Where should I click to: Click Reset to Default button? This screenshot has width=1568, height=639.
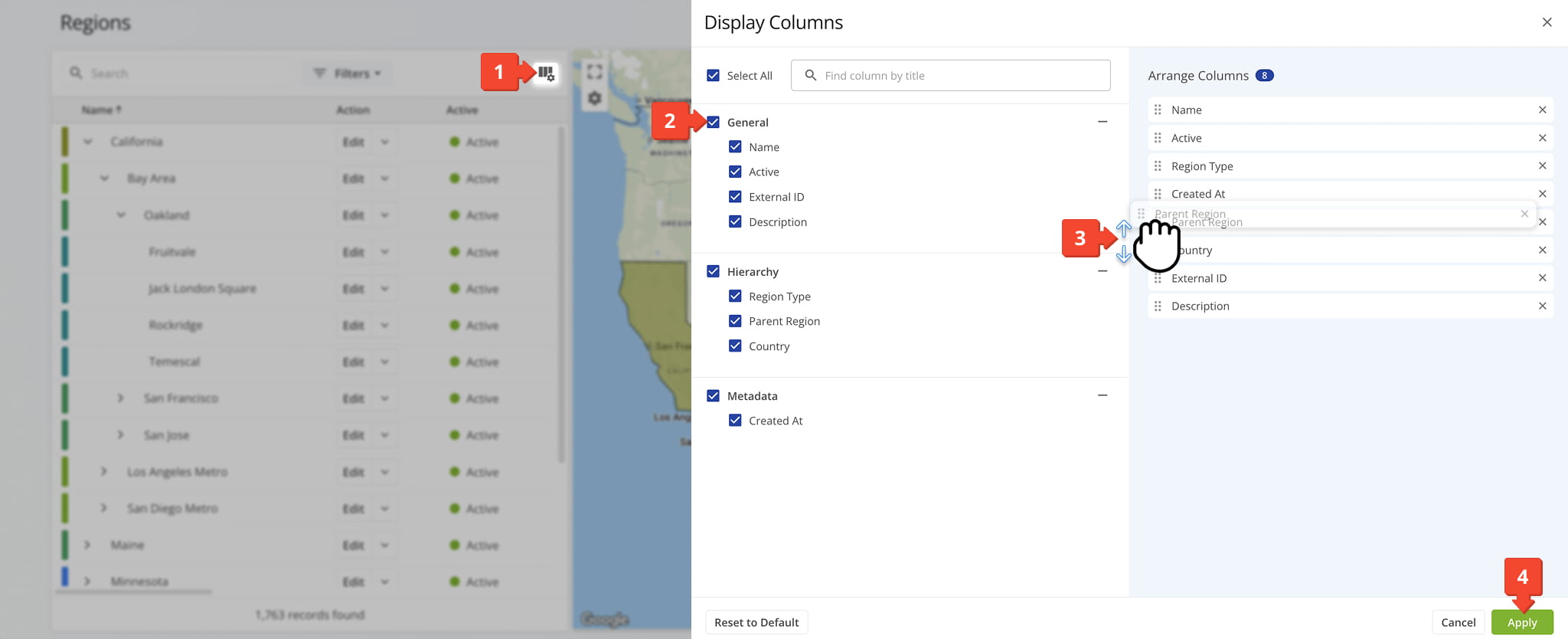point(756,622)
